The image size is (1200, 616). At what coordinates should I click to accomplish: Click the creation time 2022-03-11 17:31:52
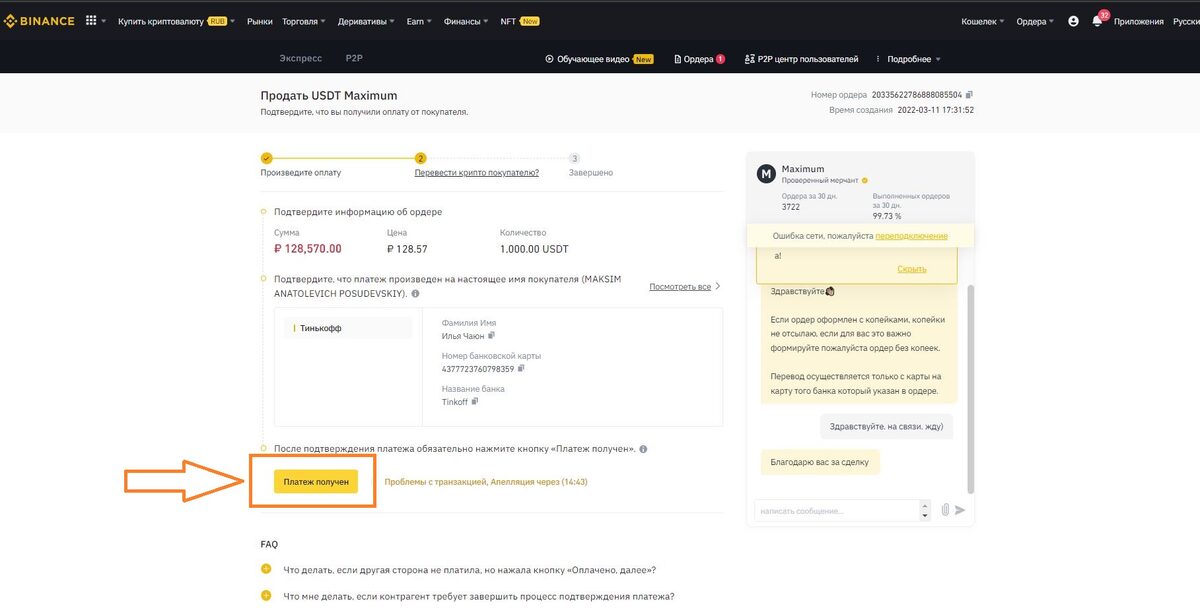click(x=935, y=110)
